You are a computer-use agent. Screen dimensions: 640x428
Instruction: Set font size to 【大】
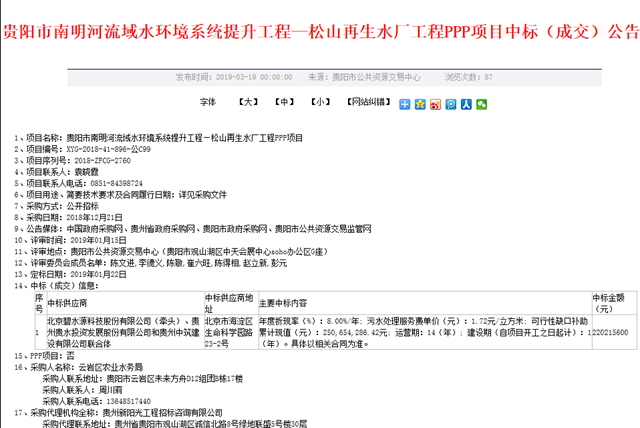[x=247, y=102]
